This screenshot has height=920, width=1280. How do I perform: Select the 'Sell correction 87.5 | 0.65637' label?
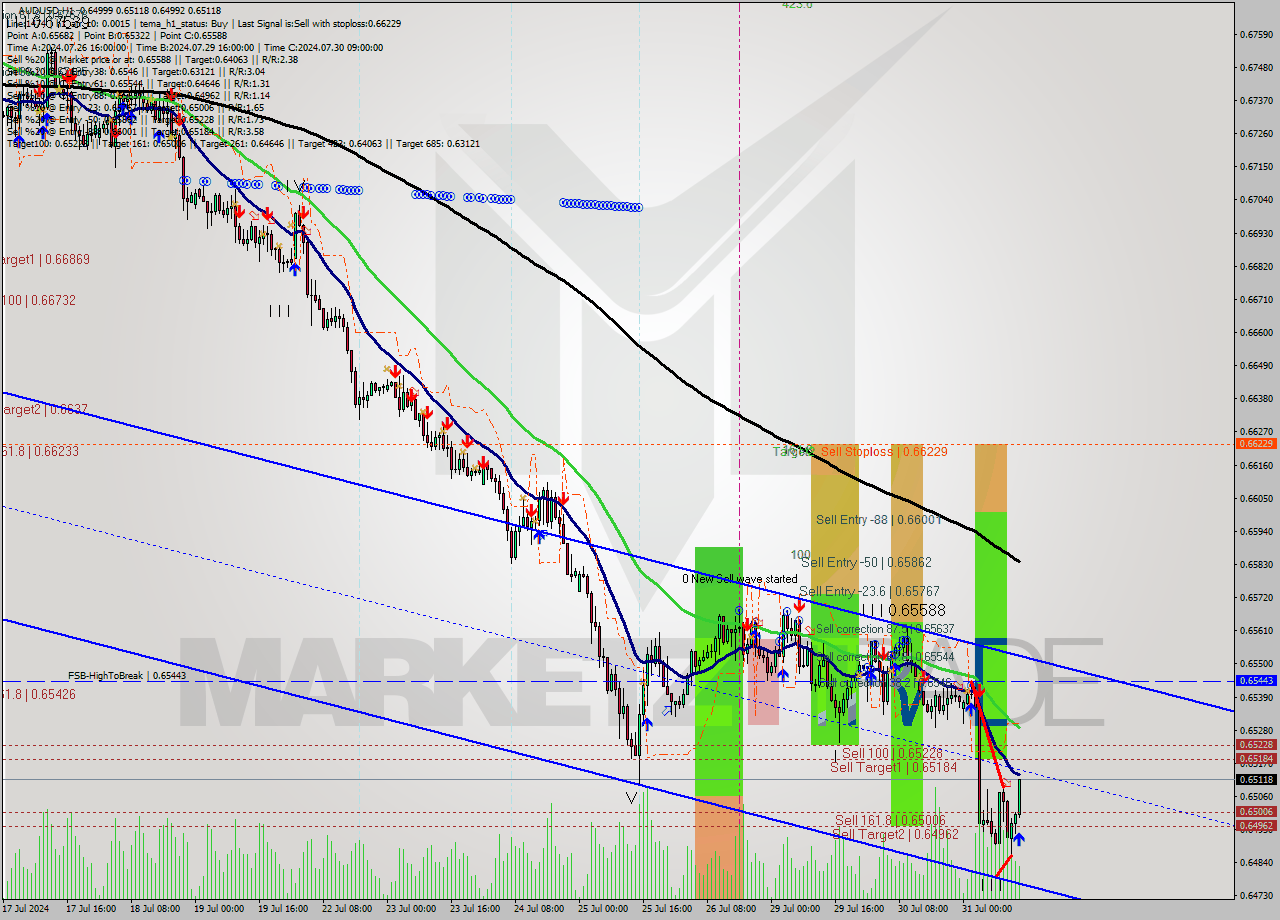coord(885,629)
